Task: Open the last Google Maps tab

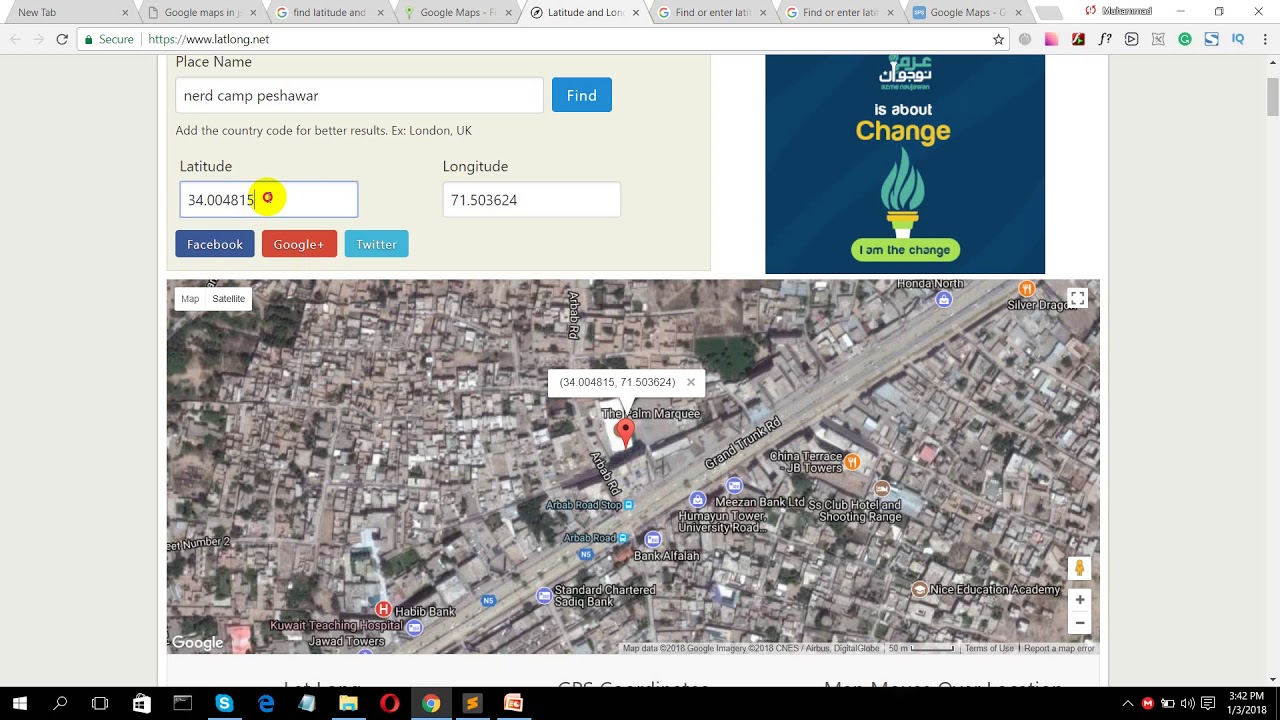Action: pyautogui.click(x=967, y=12)
